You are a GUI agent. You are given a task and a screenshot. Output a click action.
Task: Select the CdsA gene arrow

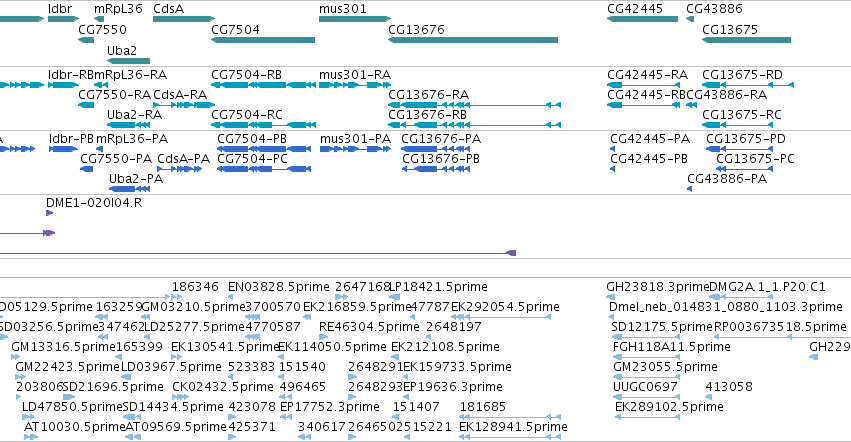coord(184,19)
